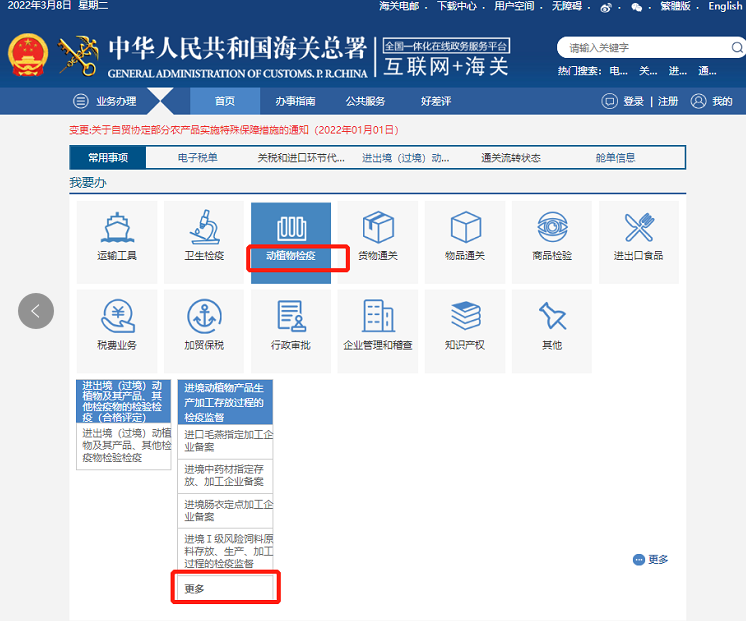The image size is (746, 621).
Task: Open the 企业管理和稽查 building icon tile
Action: (378, 331)
